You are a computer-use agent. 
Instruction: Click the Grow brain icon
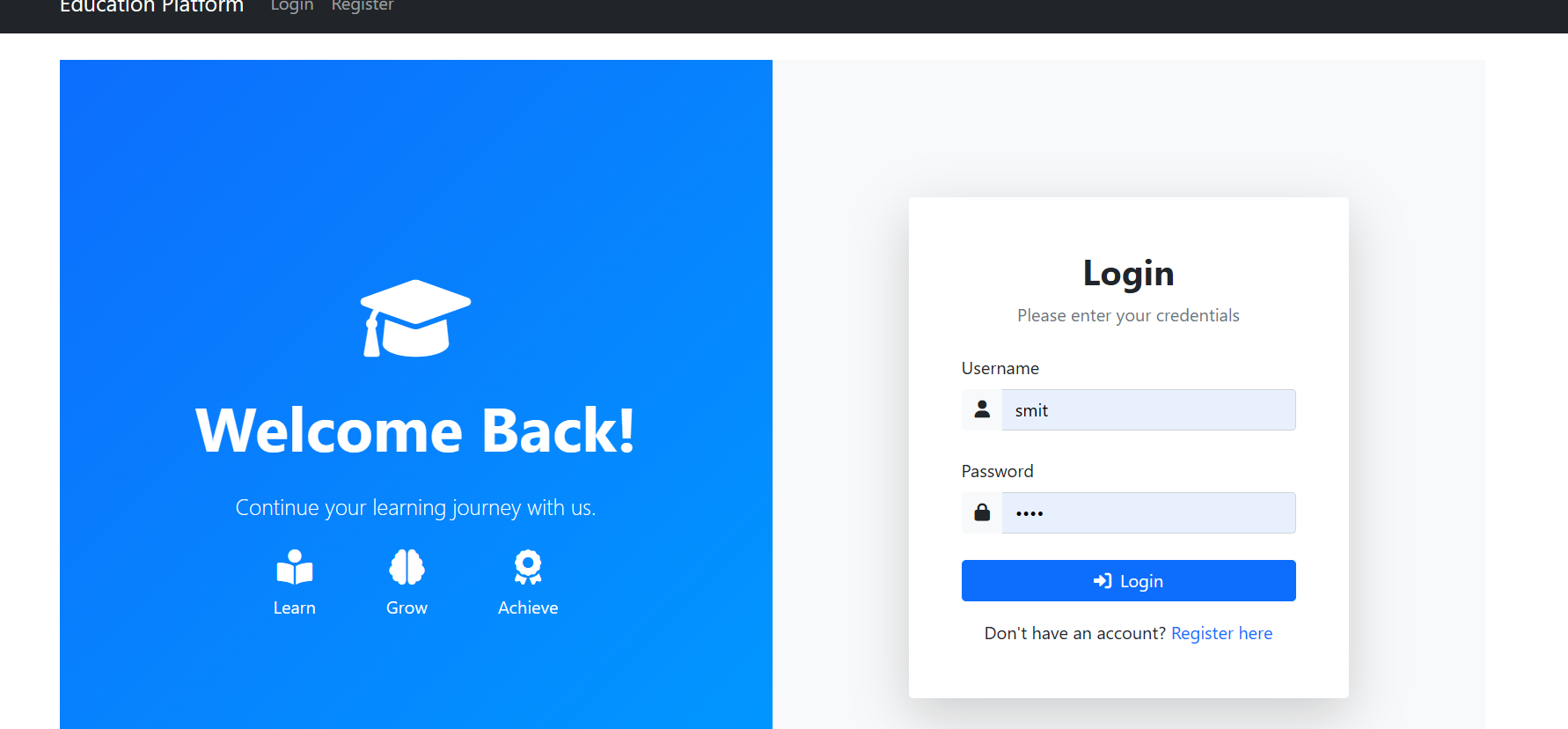407,568
